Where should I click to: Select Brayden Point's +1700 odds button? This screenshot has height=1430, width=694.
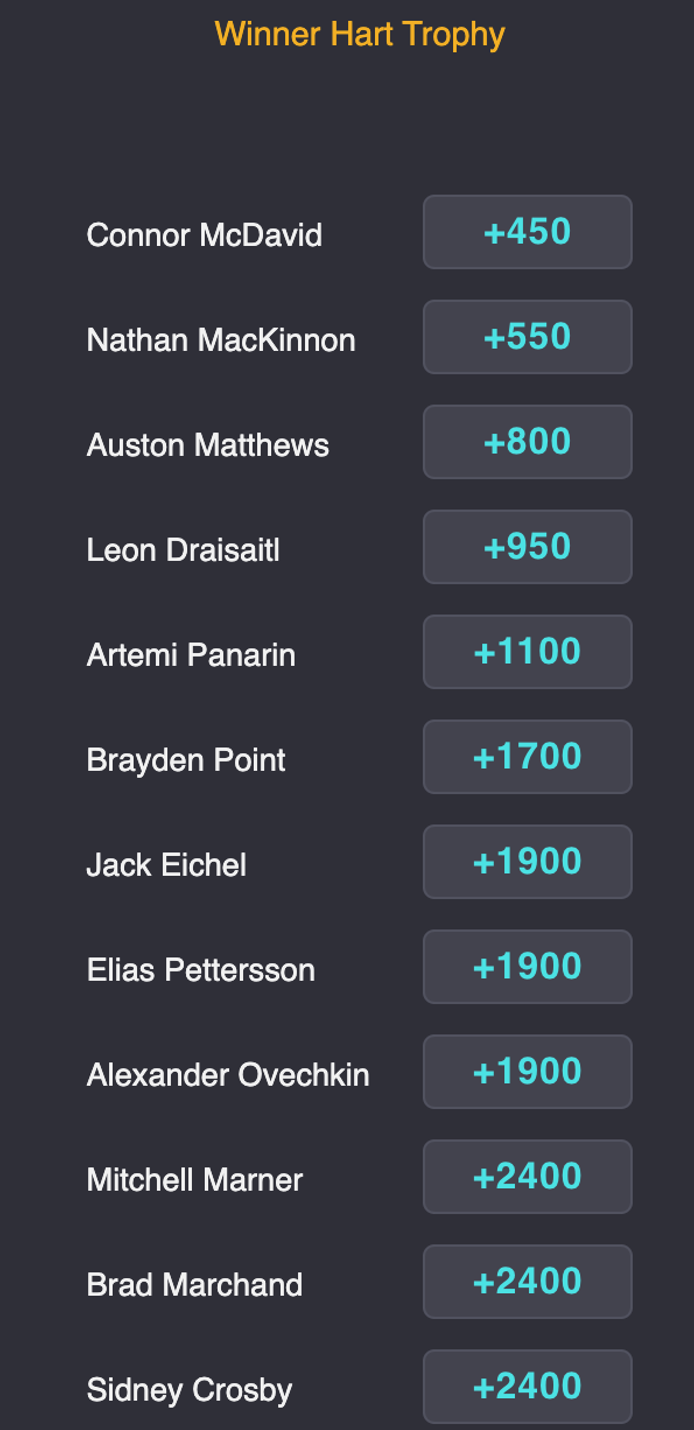click(x=527, y=757)
